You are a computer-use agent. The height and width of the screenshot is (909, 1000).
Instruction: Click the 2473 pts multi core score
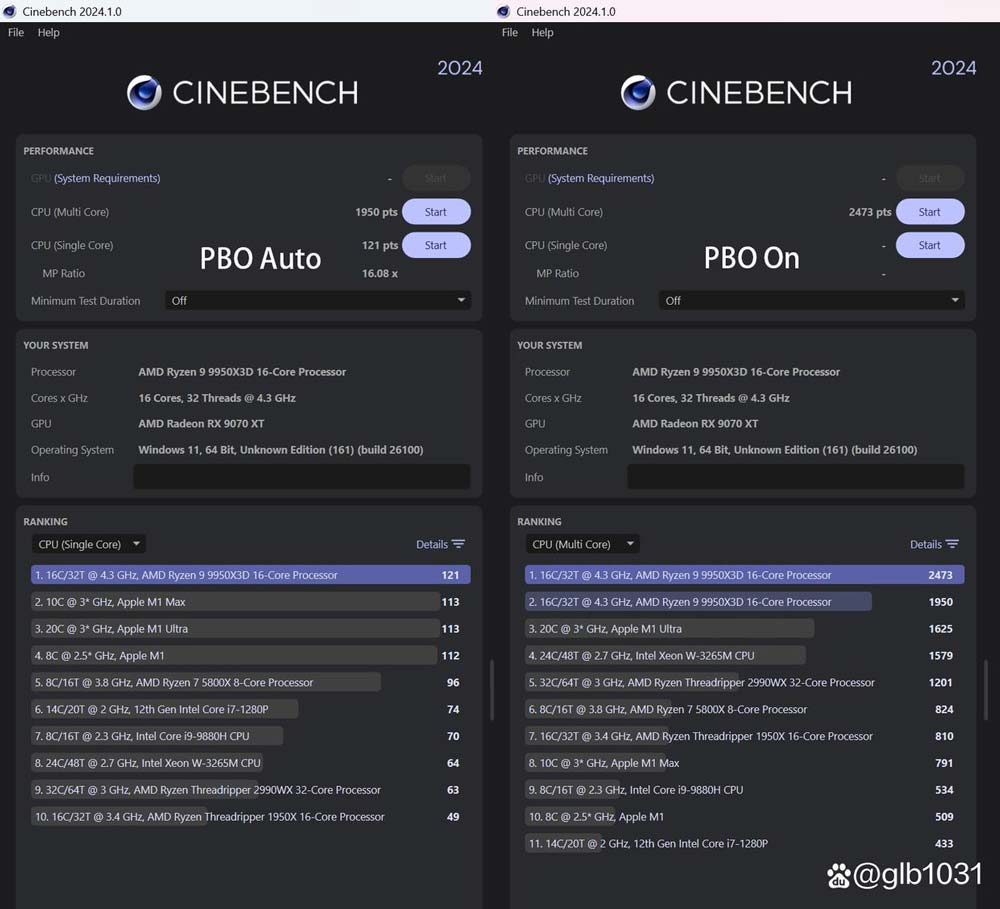[870, 212]
